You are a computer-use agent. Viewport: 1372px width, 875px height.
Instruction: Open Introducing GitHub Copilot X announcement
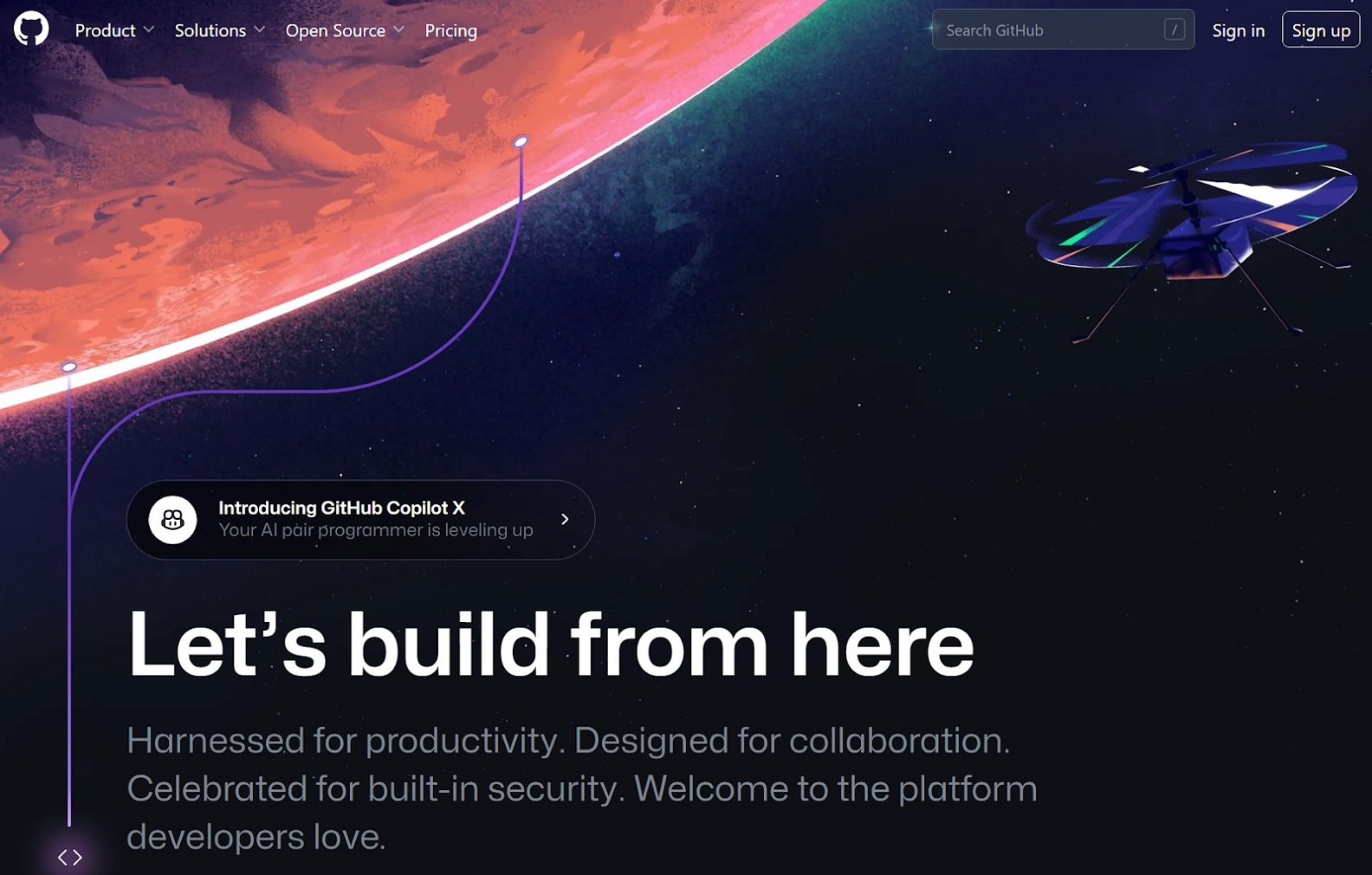[x=360, y=520]
